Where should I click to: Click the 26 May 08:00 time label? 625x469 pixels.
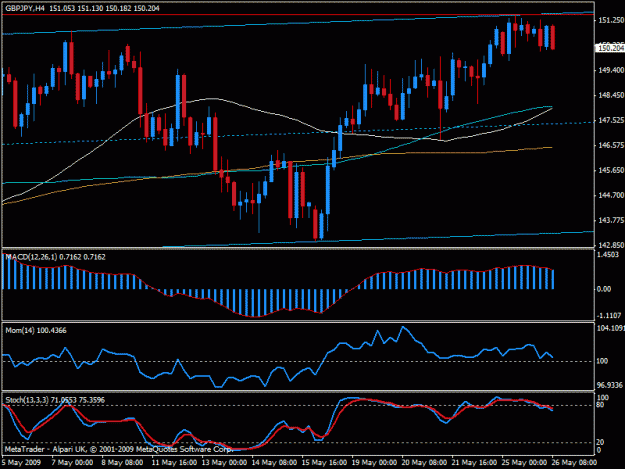click(x=574, y=463)
